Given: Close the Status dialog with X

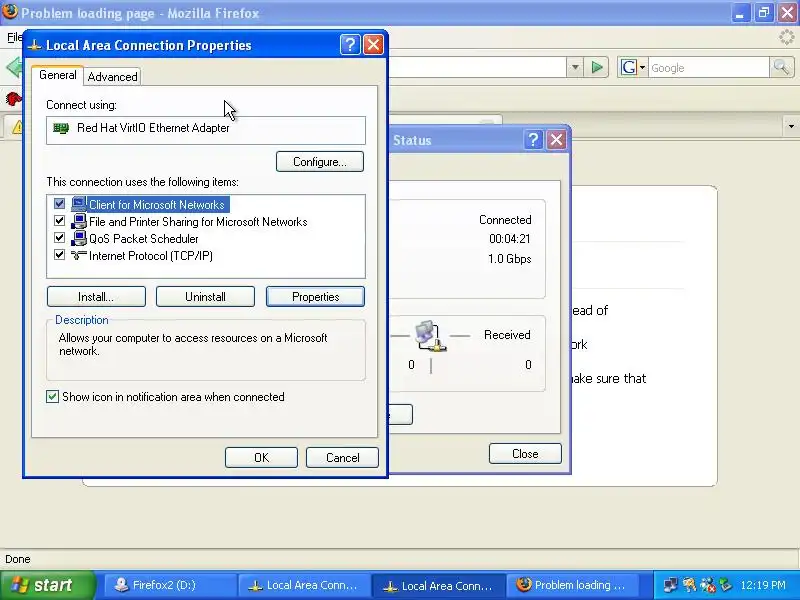Looking at the screenshot, I should pos(556,139).
